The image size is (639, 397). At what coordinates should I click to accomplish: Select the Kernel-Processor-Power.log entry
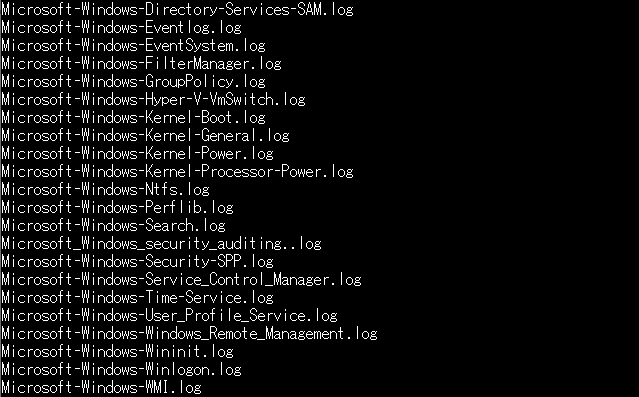[177, 171]
